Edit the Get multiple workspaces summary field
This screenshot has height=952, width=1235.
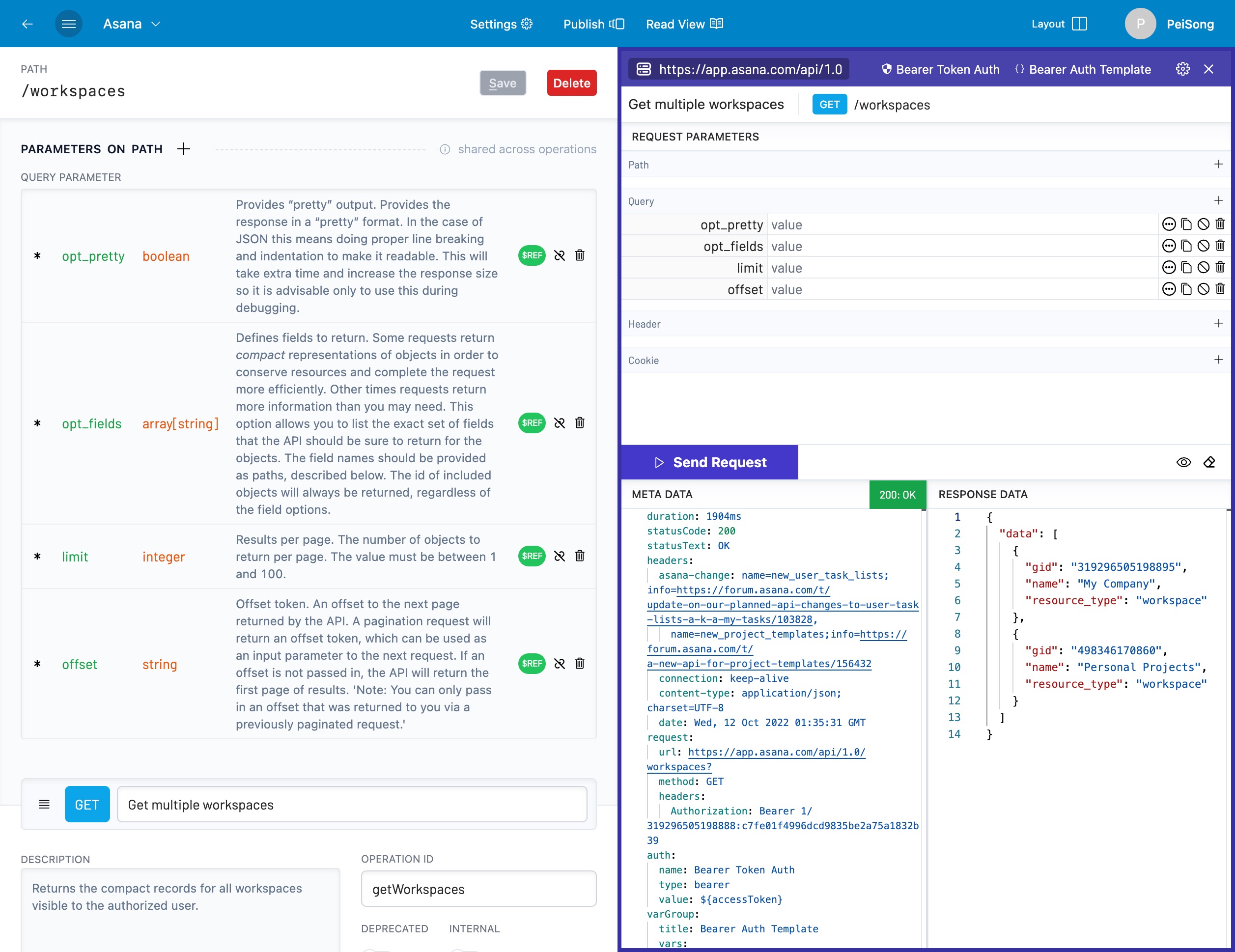[x=352, y=804]
